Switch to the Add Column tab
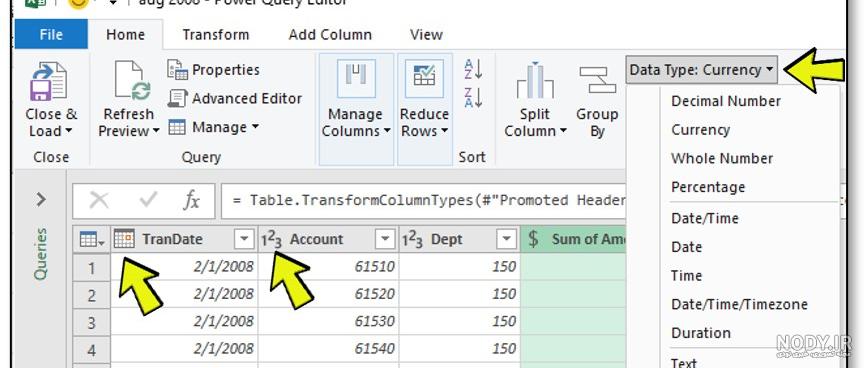Viewport: 864px width, 368px height. point(330,35)
